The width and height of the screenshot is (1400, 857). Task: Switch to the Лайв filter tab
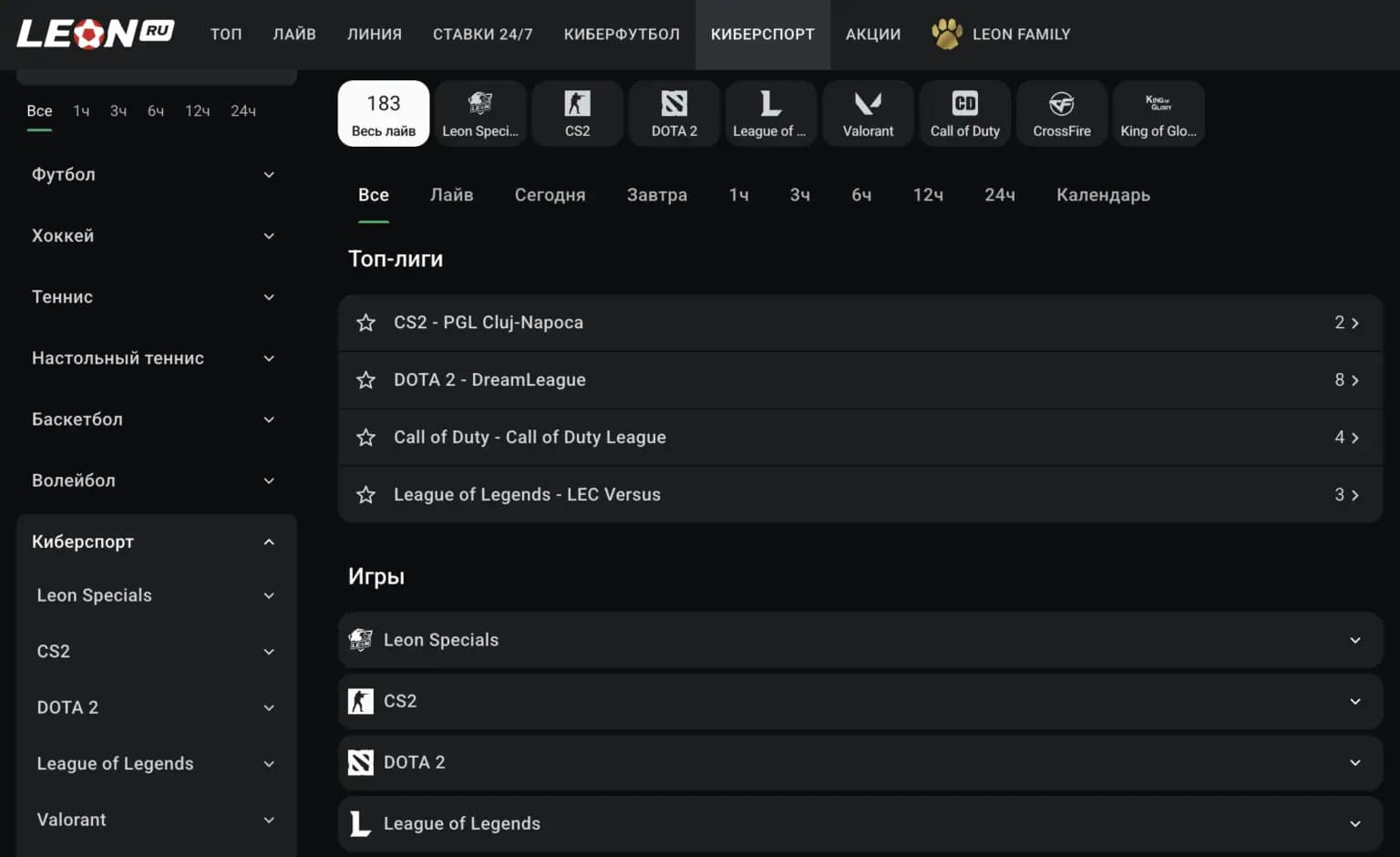(452, 195)
